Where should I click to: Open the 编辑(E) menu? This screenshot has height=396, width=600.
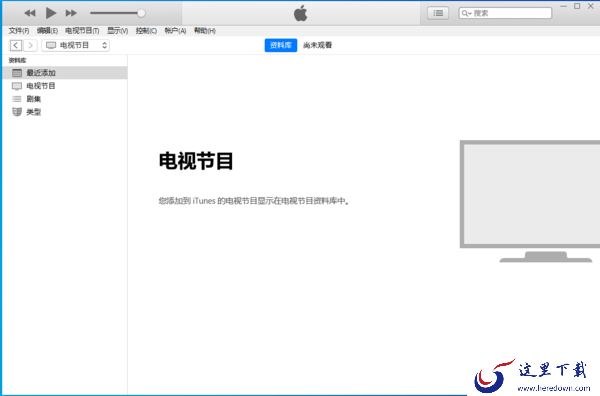click(47, 31)
